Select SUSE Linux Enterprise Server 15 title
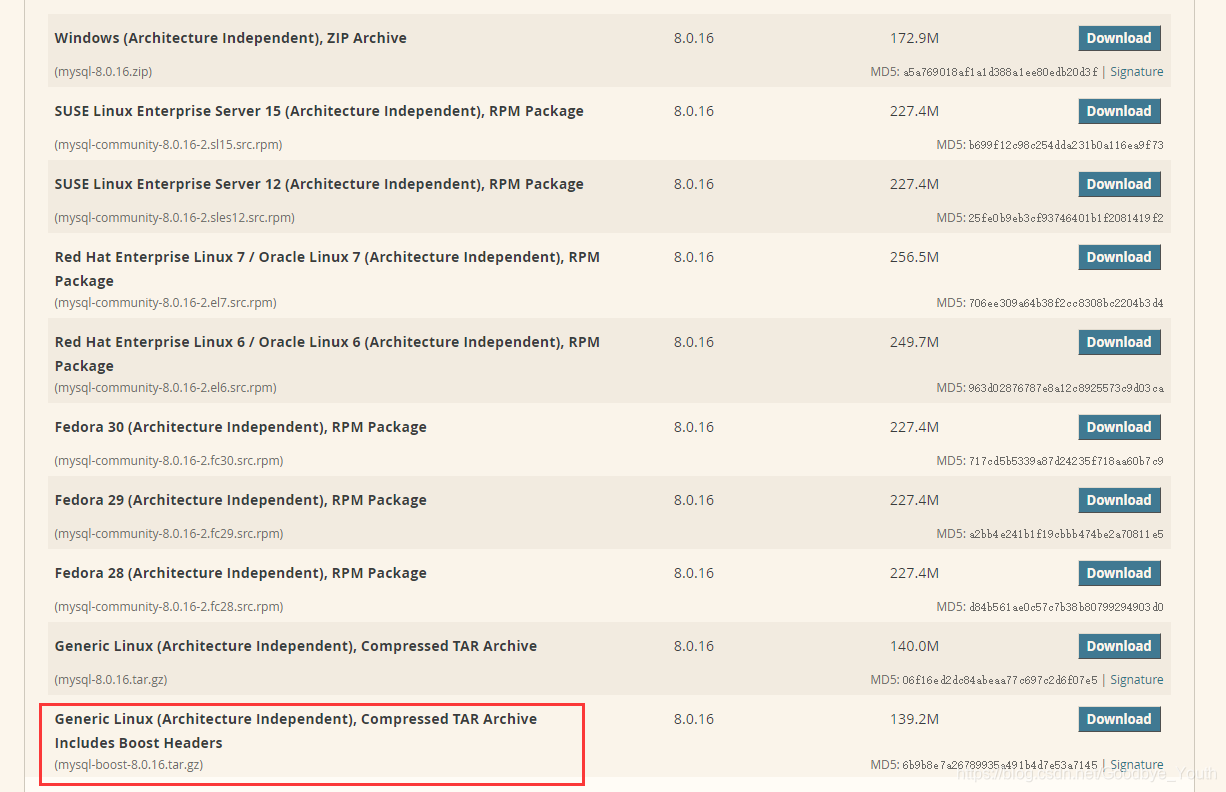 pyautogui.click(x=319, y=111)
